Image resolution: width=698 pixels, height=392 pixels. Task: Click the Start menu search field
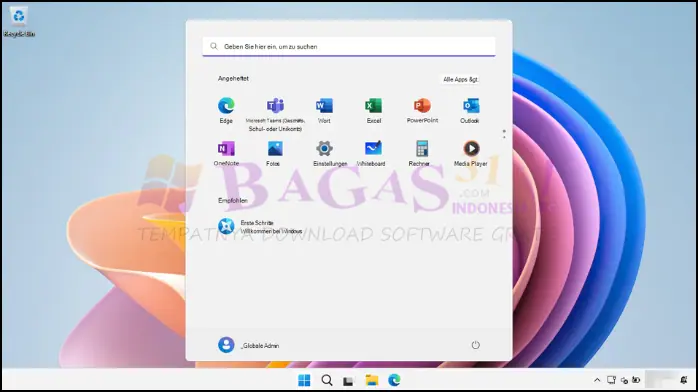349,46
